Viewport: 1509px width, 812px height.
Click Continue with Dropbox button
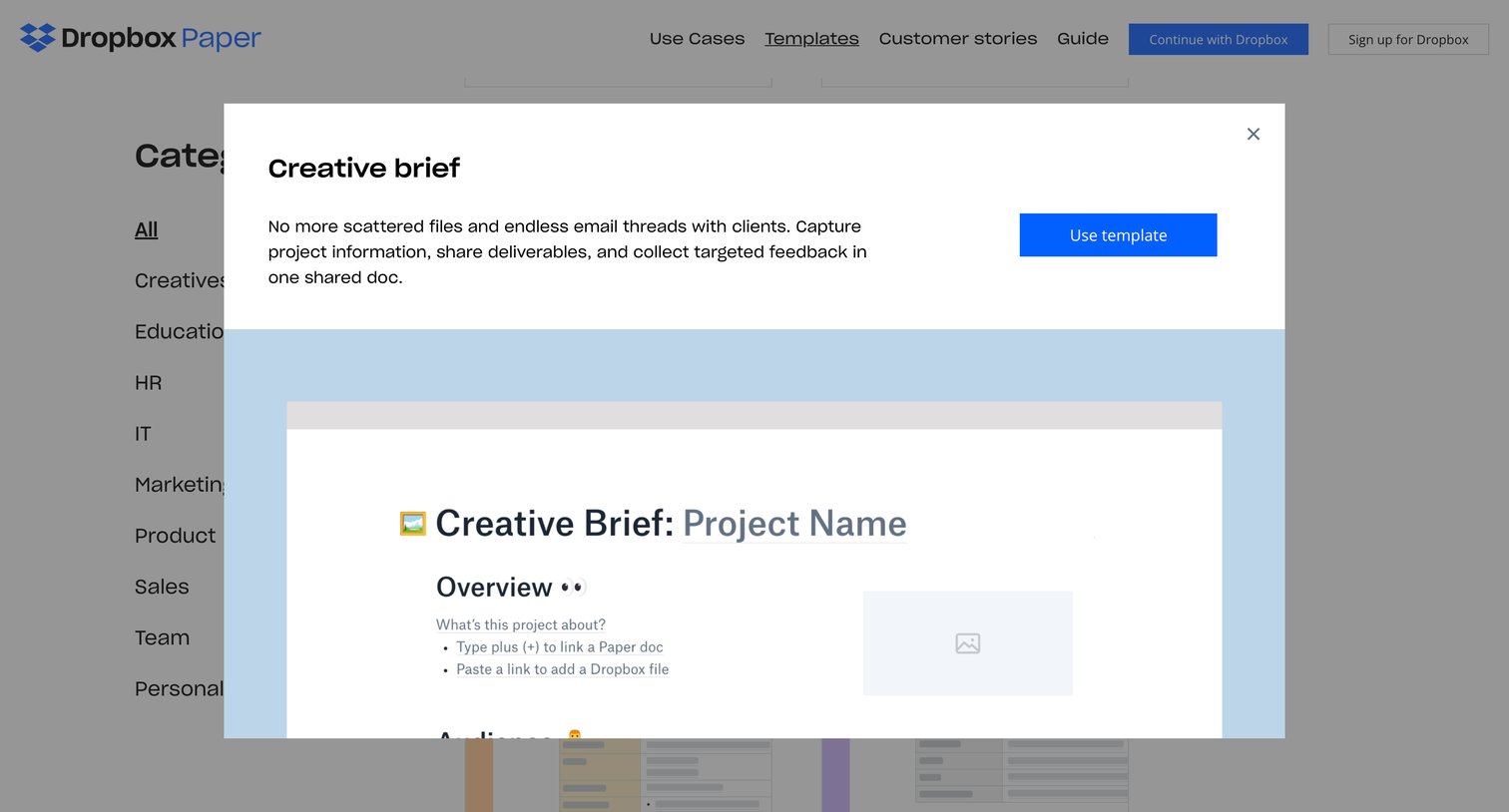tap(1219, 40)
